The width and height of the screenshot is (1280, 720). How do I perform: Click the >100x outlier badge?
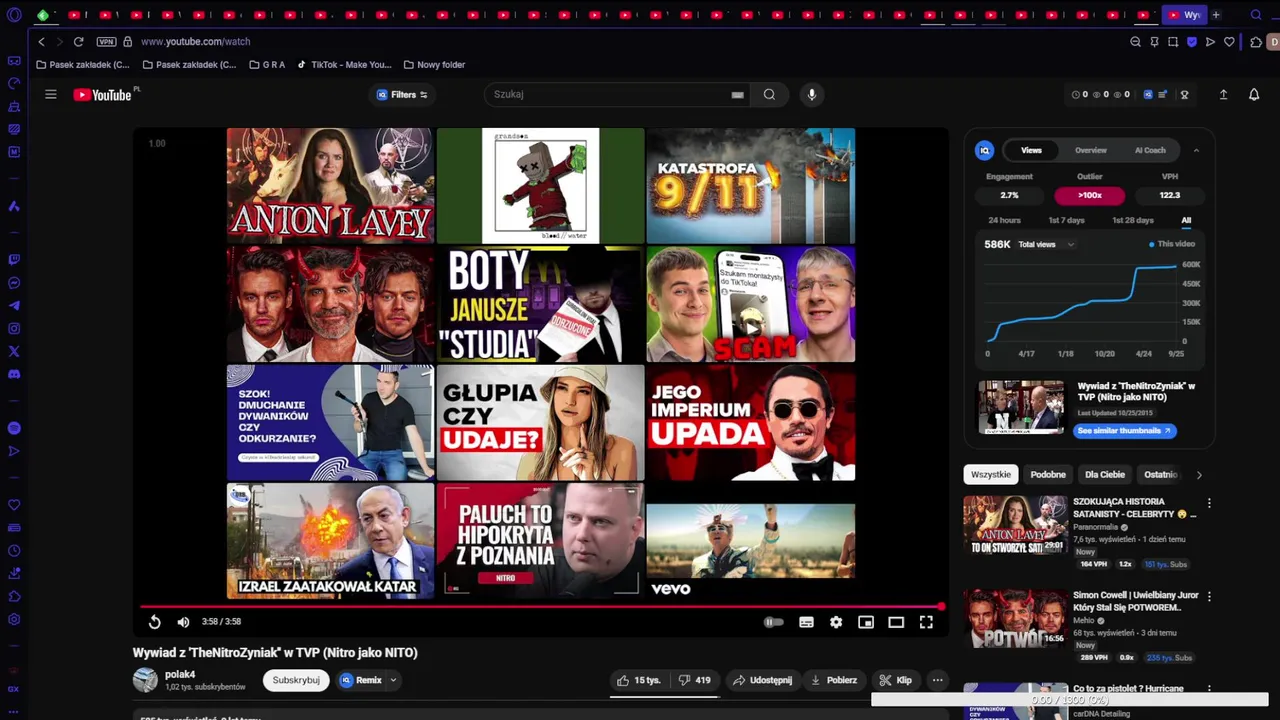coord(1089,196)
